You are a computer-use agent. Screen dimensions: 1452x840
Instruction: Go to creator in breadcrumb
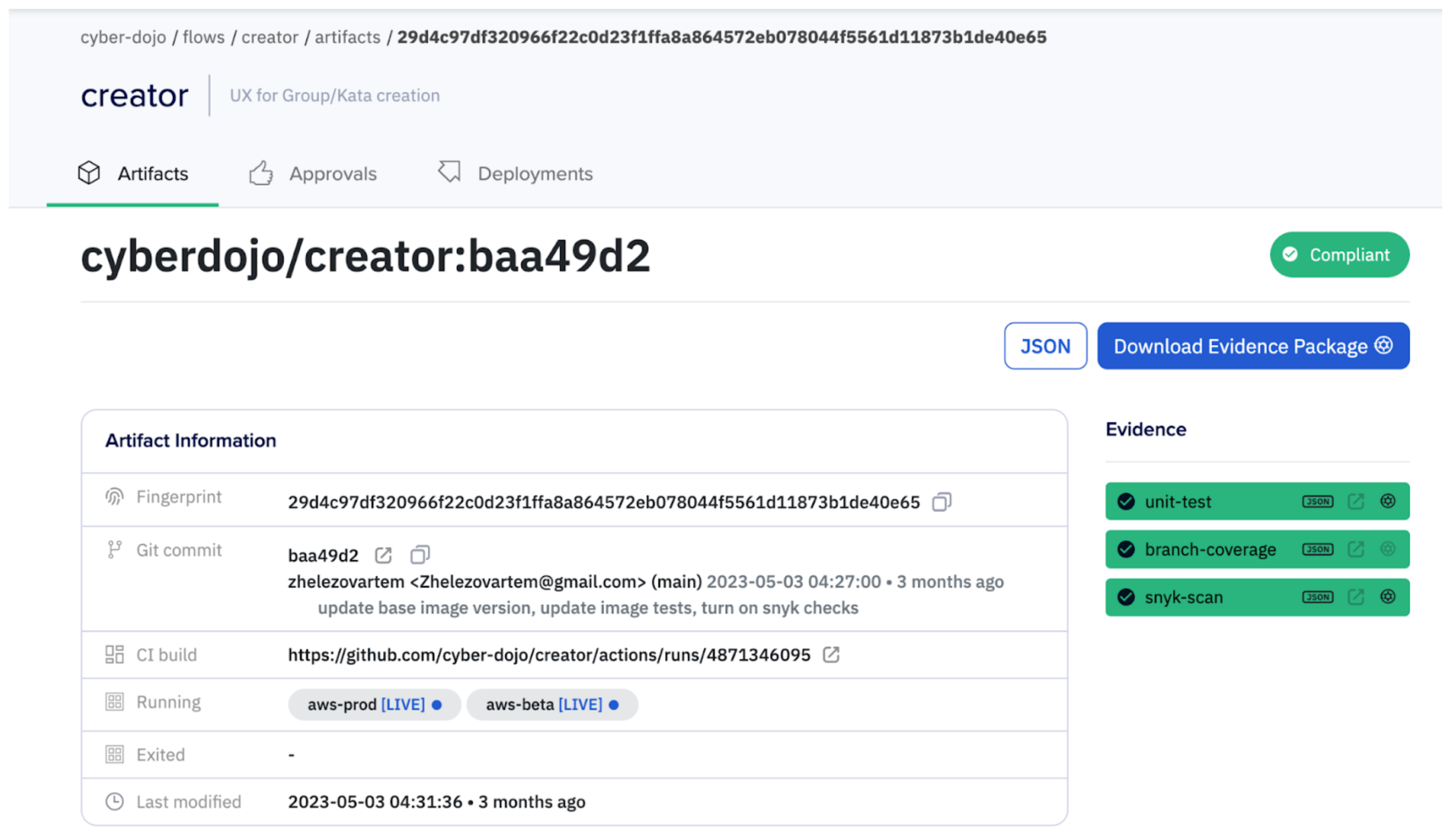coord(270,37)
